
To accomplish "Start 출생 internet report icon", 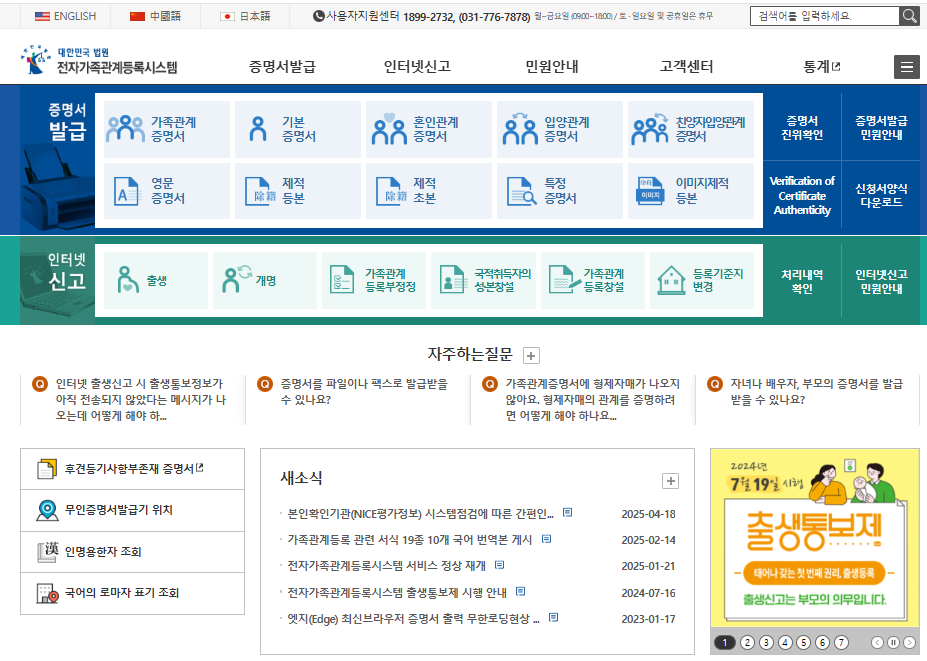I will 127,280.
